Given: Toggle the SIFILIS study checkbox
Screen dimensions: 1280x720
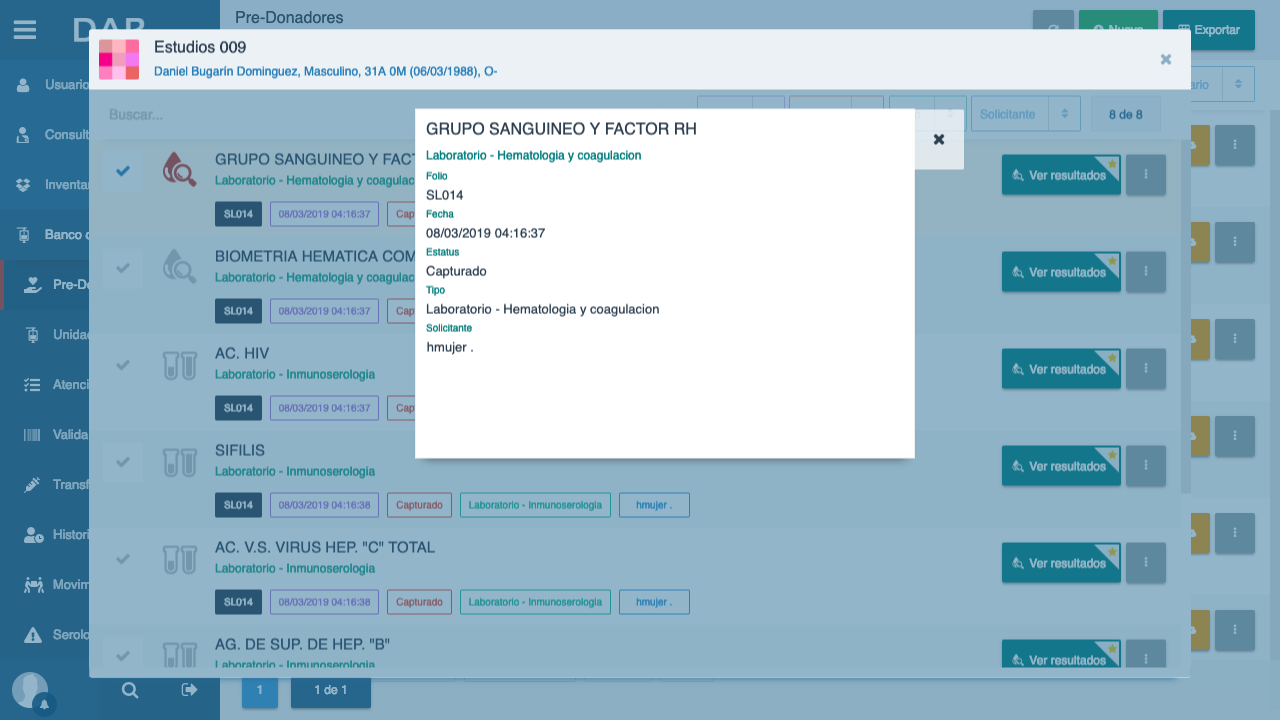Looking at the screenshot, I should click(123, 462).
